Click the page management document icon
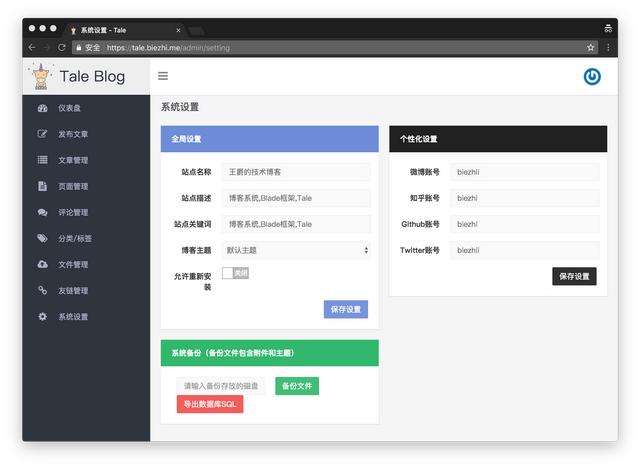Screen dimensions: 640x468 click(42, 186)
